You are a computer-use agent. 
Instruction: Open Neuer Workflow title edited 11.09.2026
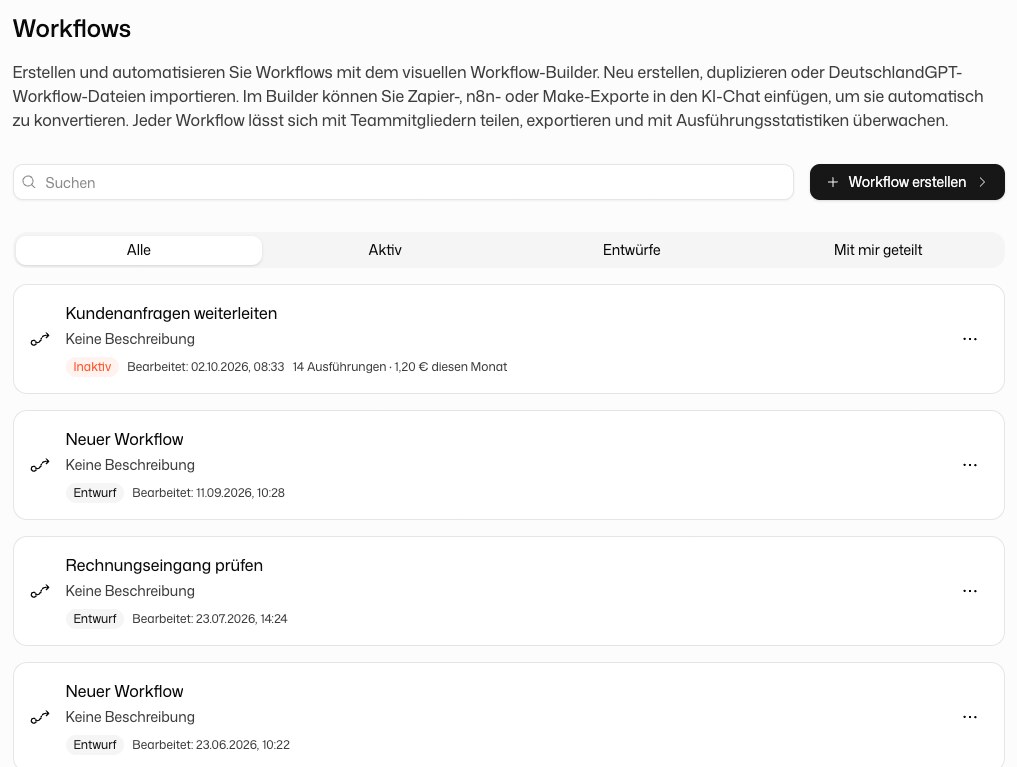pos(125,440)
